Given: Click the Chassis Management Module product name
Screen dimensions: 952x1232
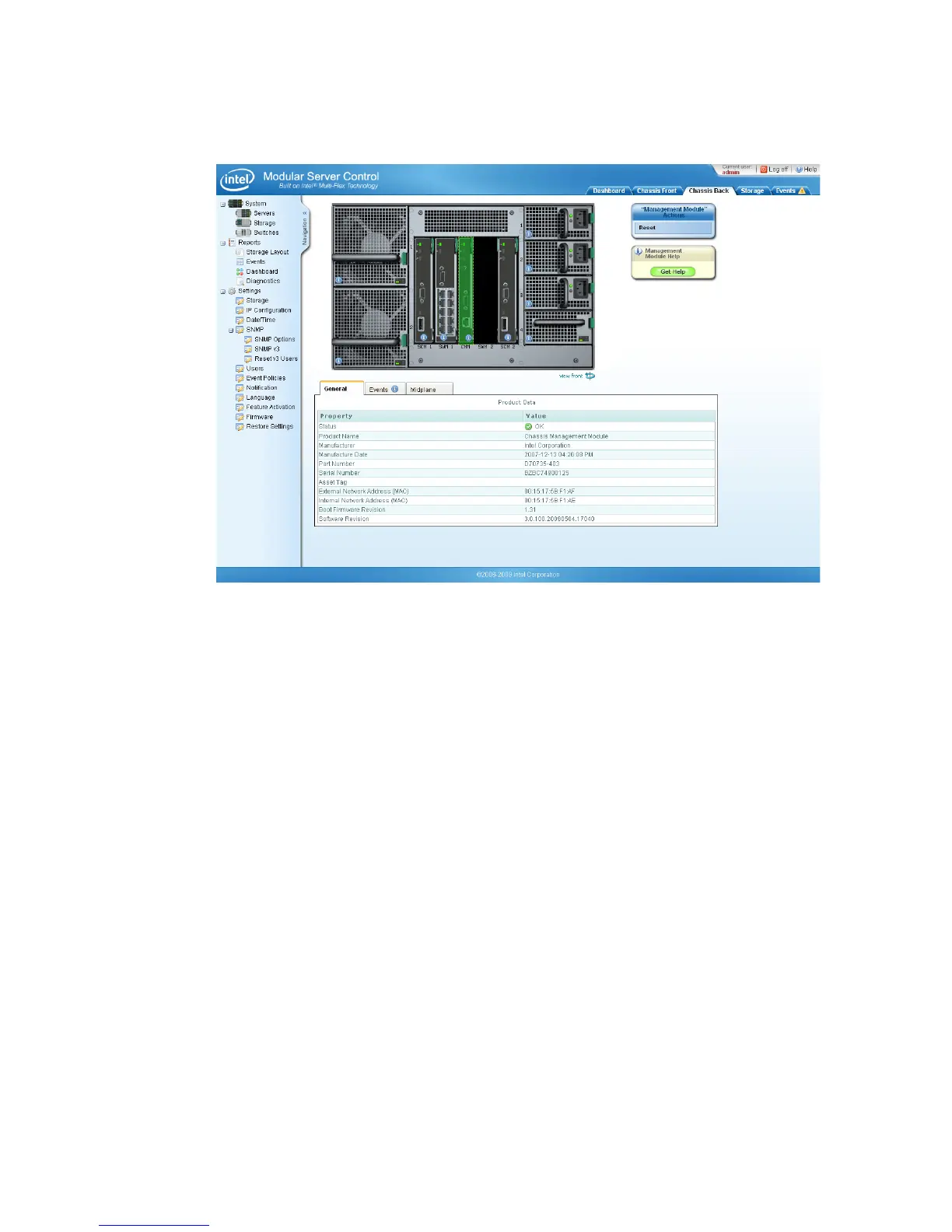Looking at the screenshot, I should click(x=566, y=436).
